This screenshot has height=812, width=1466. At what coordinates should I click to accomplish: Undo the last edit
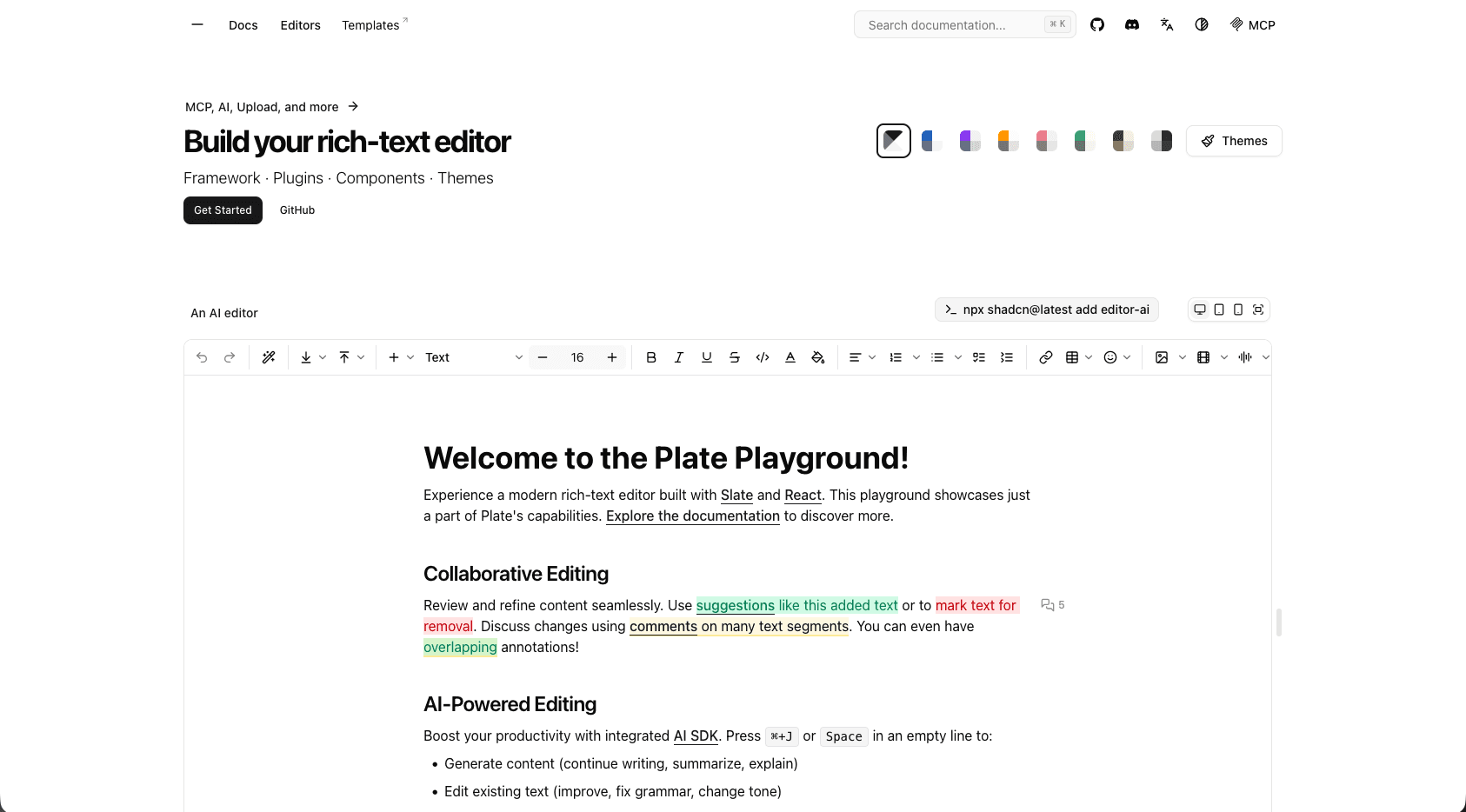(202, 357)
